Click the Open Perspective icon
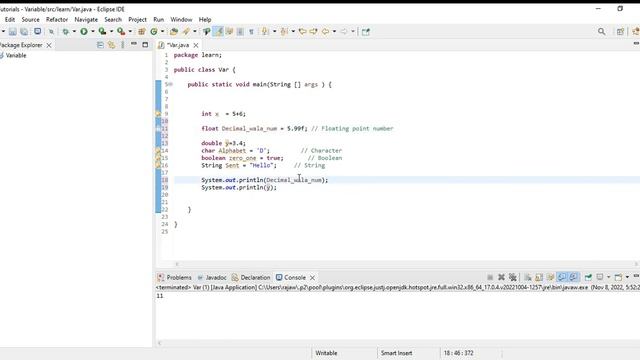The height and width of the screenshot is (360, 640). click(620, 31)
